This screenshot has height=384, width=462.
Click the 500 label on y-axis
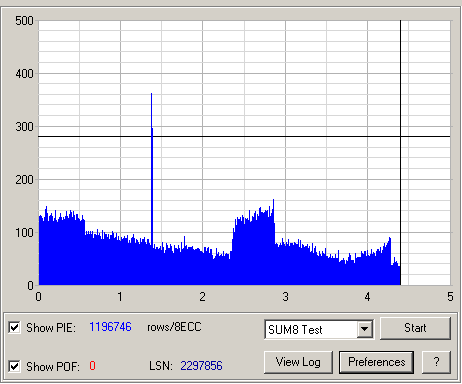[x=24, y=21]
